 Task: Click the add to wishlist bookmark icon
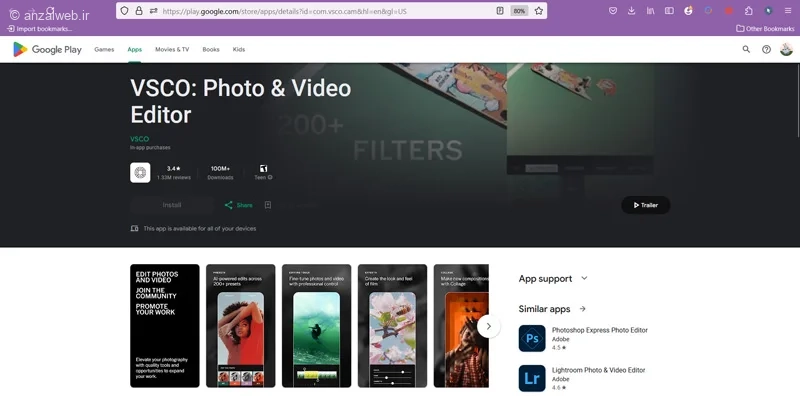pos(268,205)
